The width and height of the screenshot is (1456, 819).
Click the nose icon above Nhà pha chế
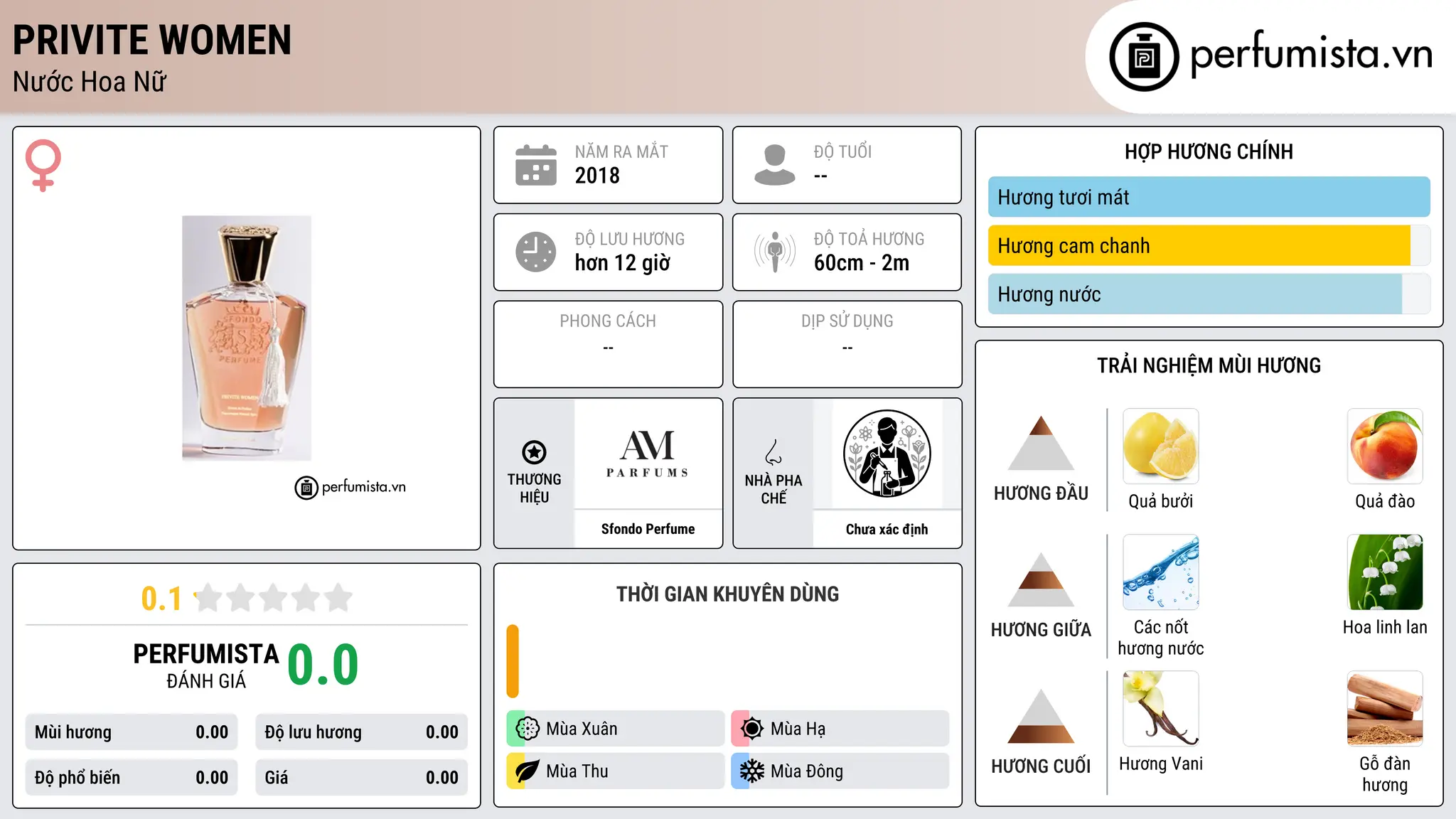point(773,452)
